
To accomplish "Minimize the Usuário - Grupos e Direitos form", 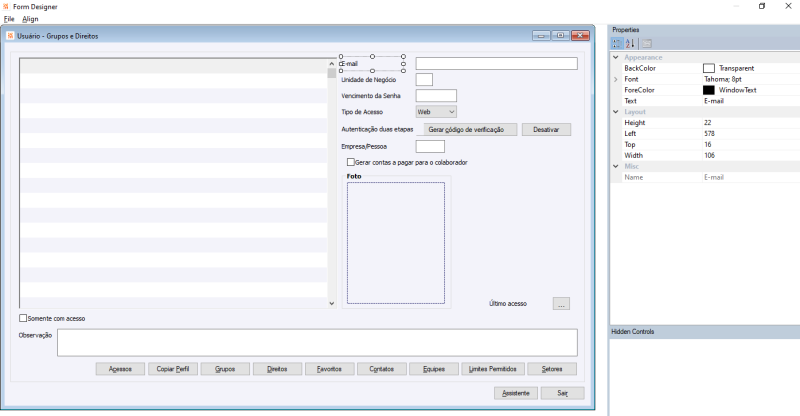I will pyautogui.click(x=541, y=35).
